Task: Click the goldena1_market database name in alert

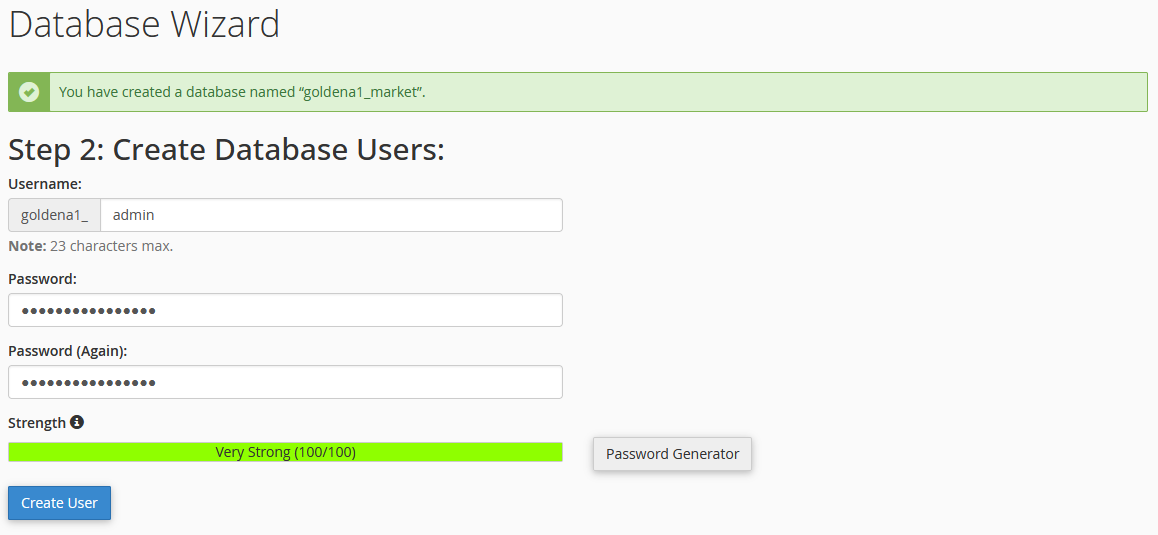Action: coord(364,92)
